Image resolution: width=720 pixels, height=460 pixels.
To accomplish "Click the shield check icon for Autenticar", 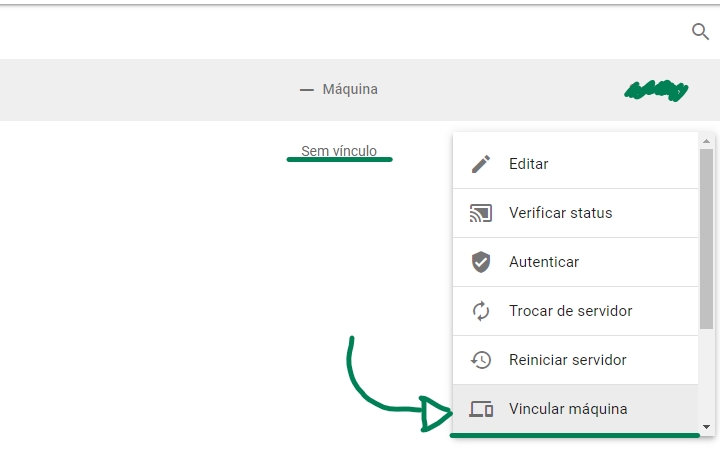I will [481, 262].
